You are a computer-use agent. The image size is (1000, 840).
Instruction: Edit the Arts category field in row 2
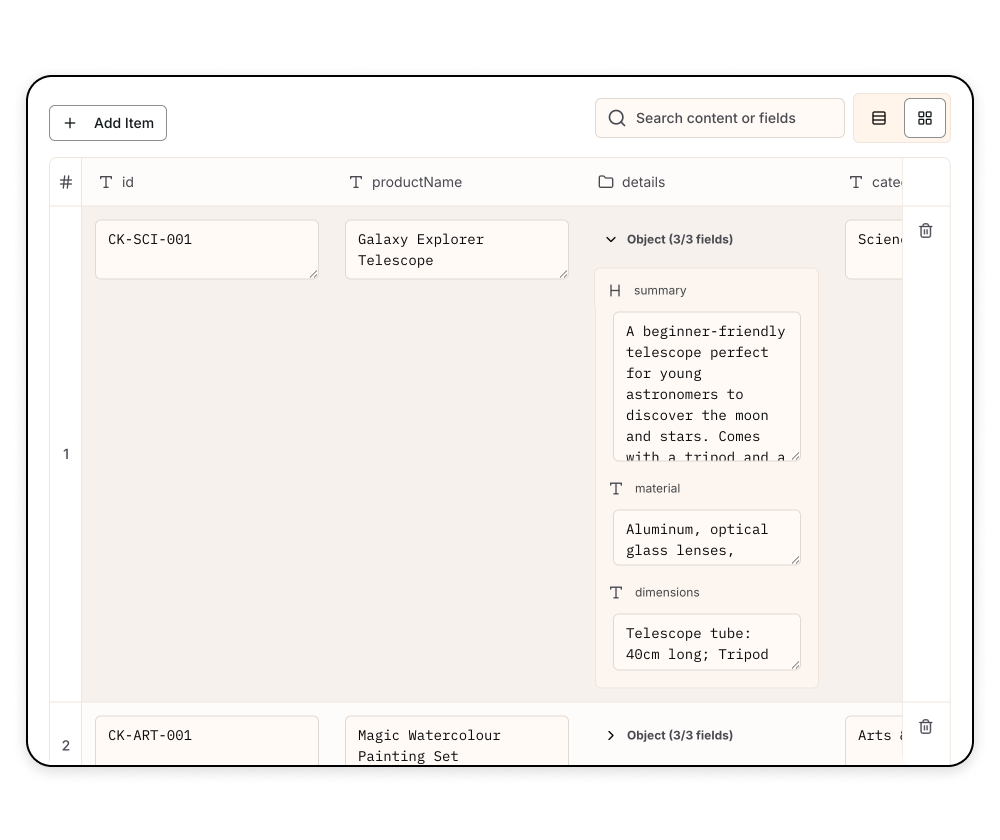874,740
